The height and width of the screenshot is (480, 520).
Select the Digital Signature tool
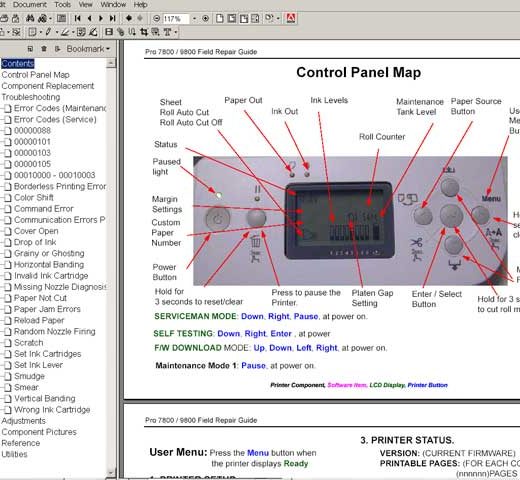point(93,32)
